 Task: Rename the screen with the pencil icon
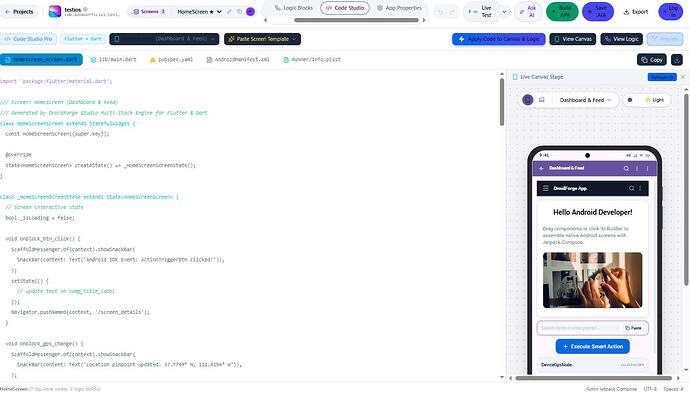click(x=229, y=11)
